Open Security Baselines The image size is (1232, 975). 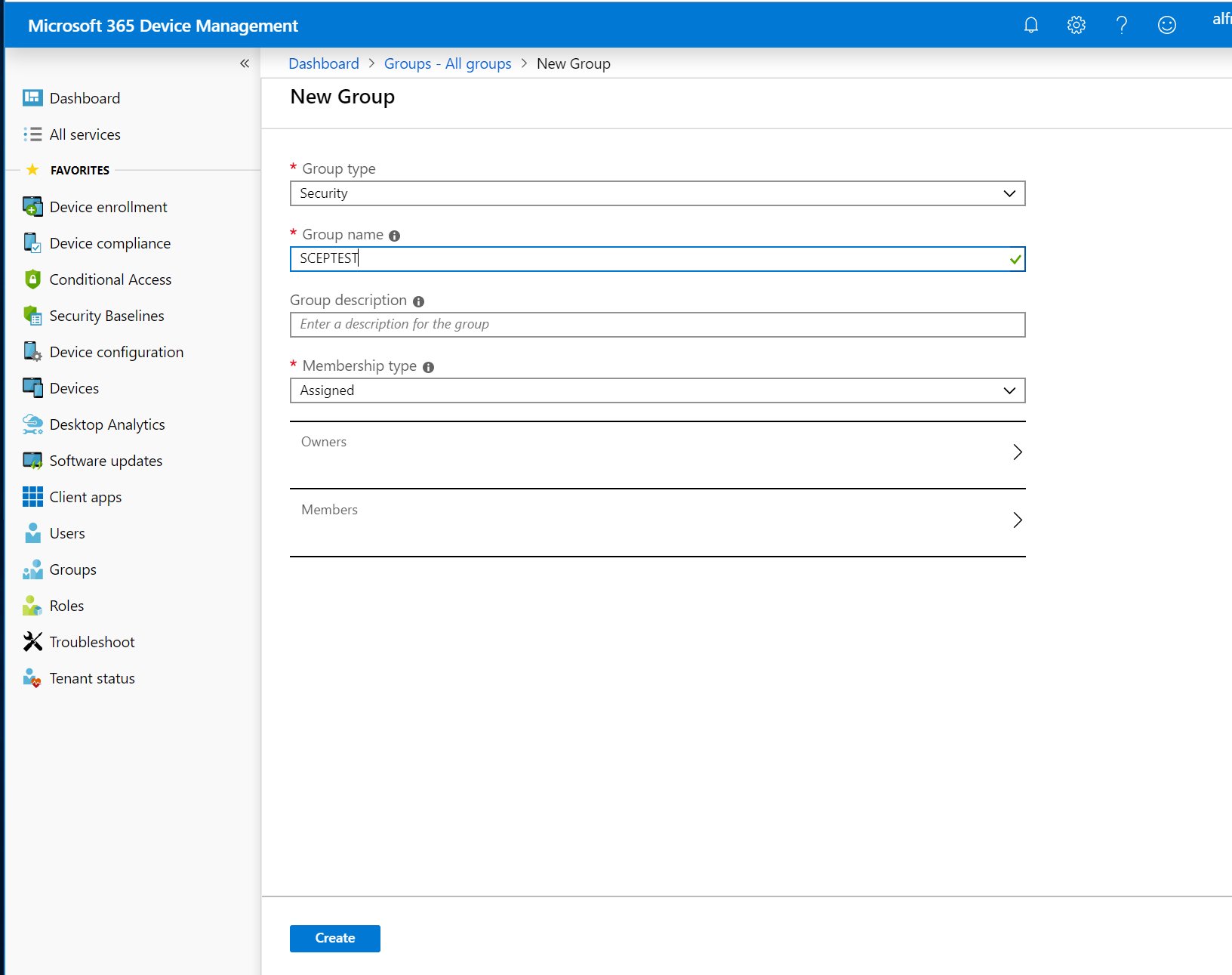[106, 315]
